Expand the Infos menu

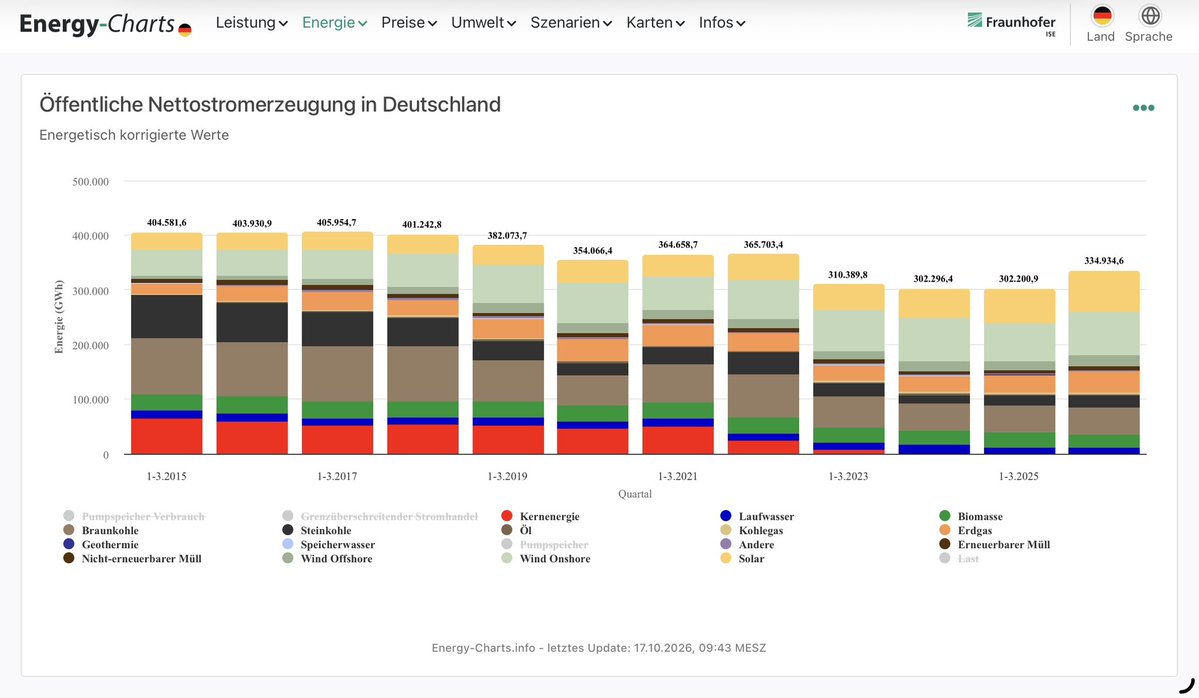722,23
